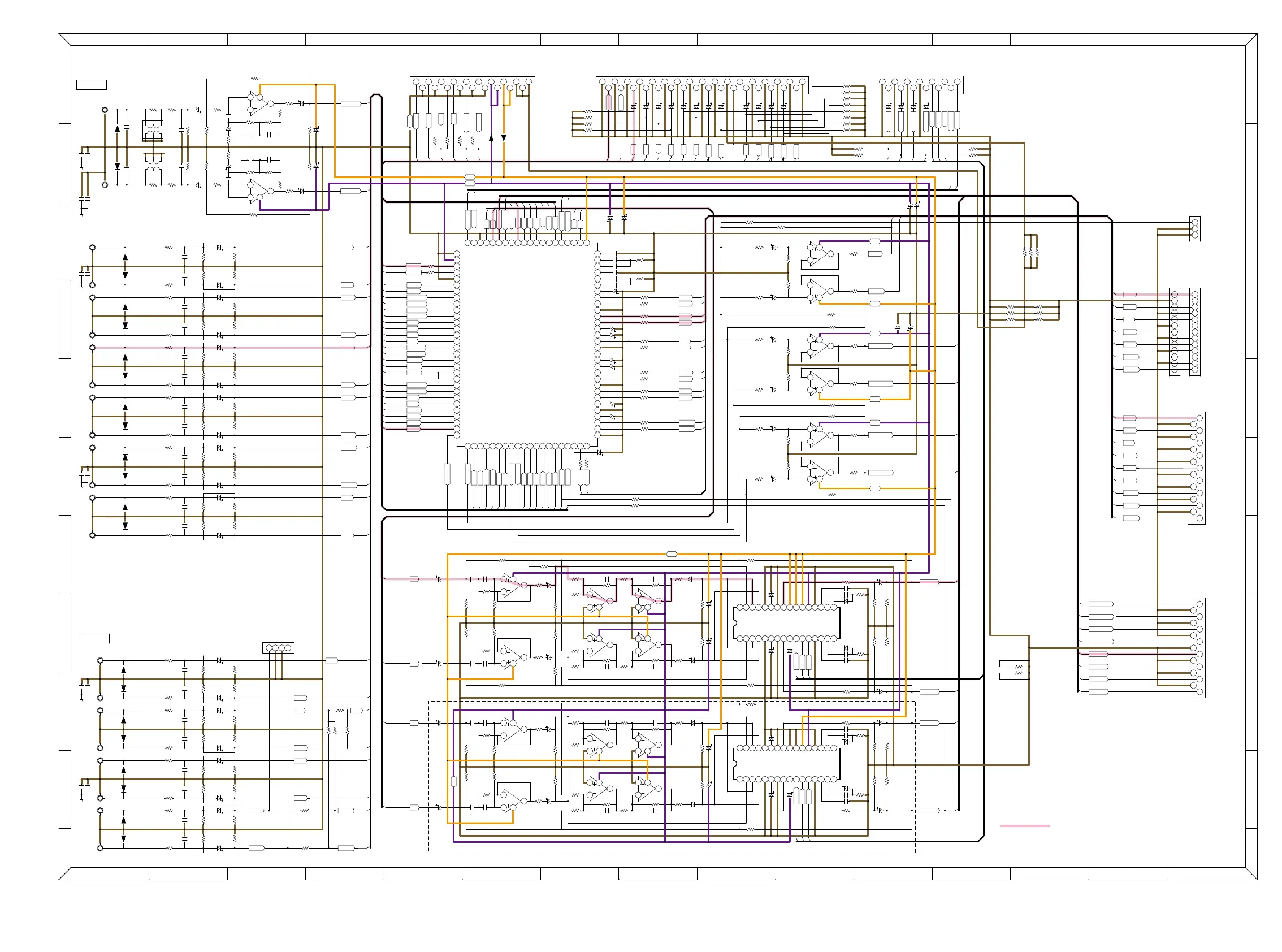Click the empty label box above lower-left circuits

point(94,638)
